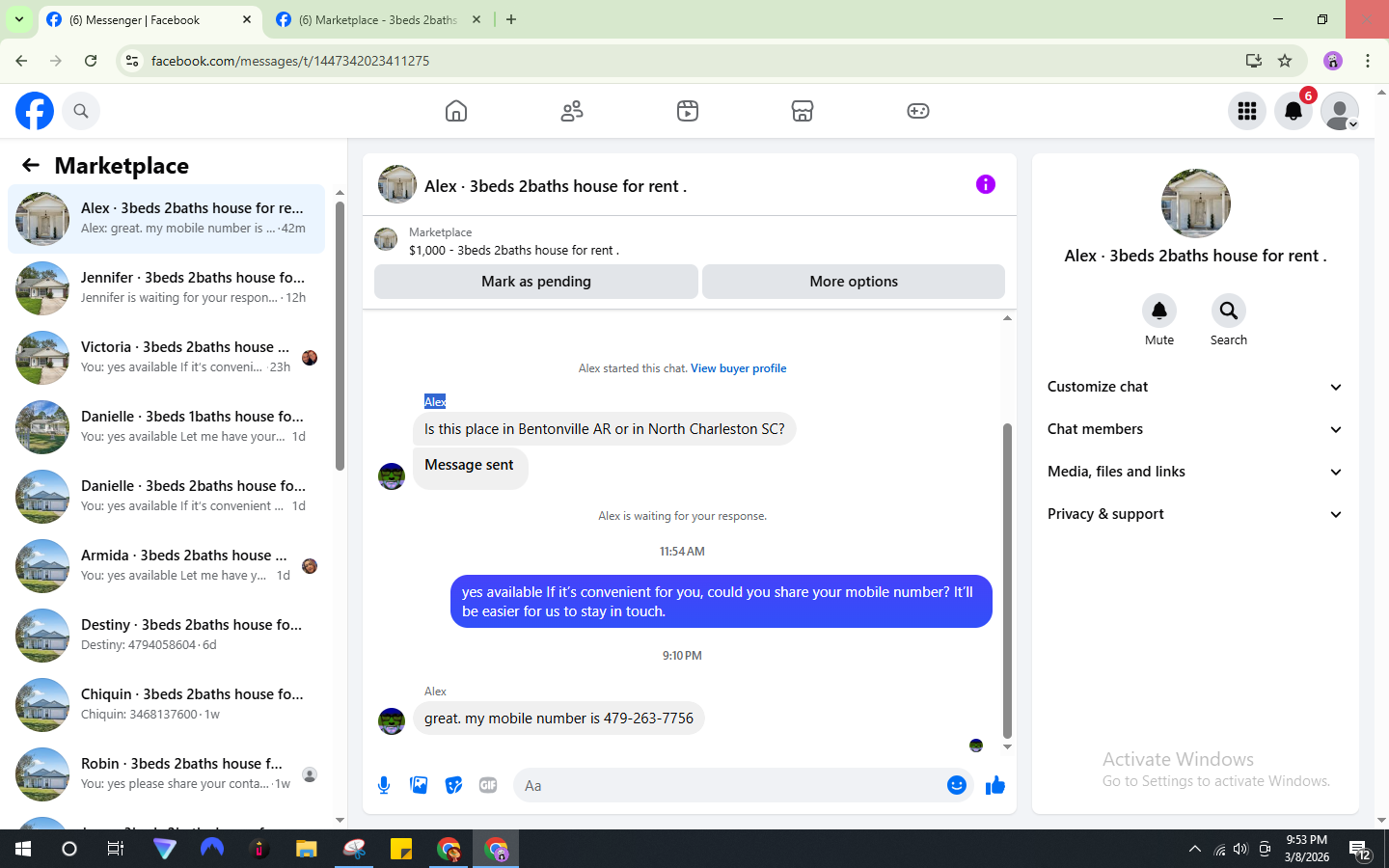Viewport: 1389px width, 868px height.
Task: Expand Media, files and links section
Action: click(x=1195, y=472)
